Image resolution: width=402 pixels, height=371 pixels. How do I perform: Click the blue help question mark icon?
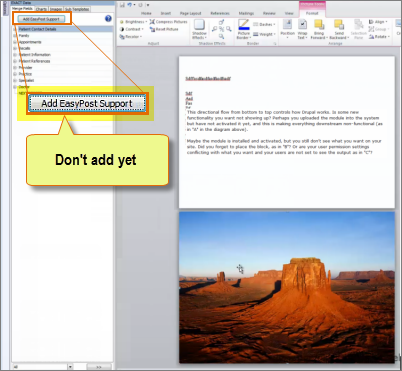click(x=108, y=19)
